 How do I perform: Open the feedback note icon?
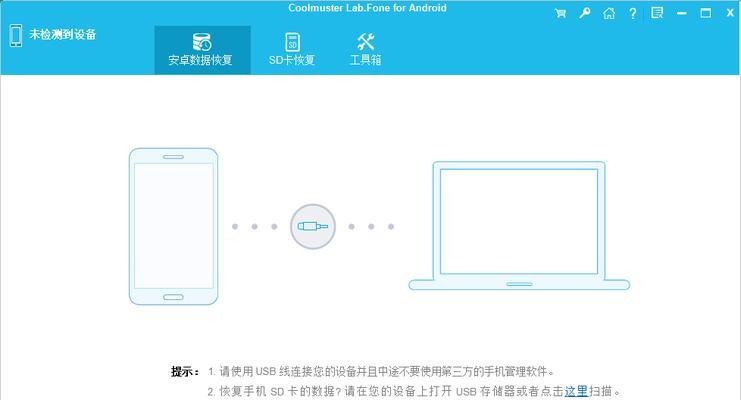[x=657, y=13]
